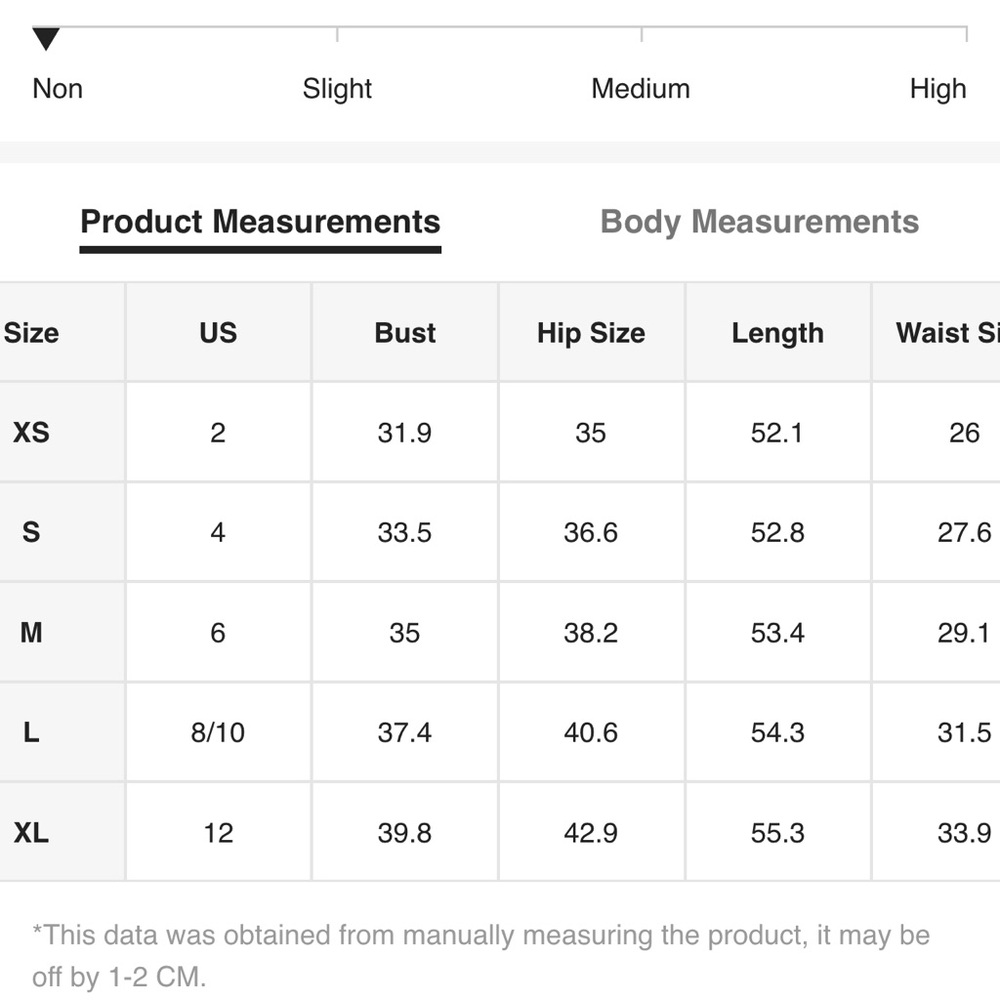Click the Bust column header
1000x1000 pixels.
tap(405, 333)
